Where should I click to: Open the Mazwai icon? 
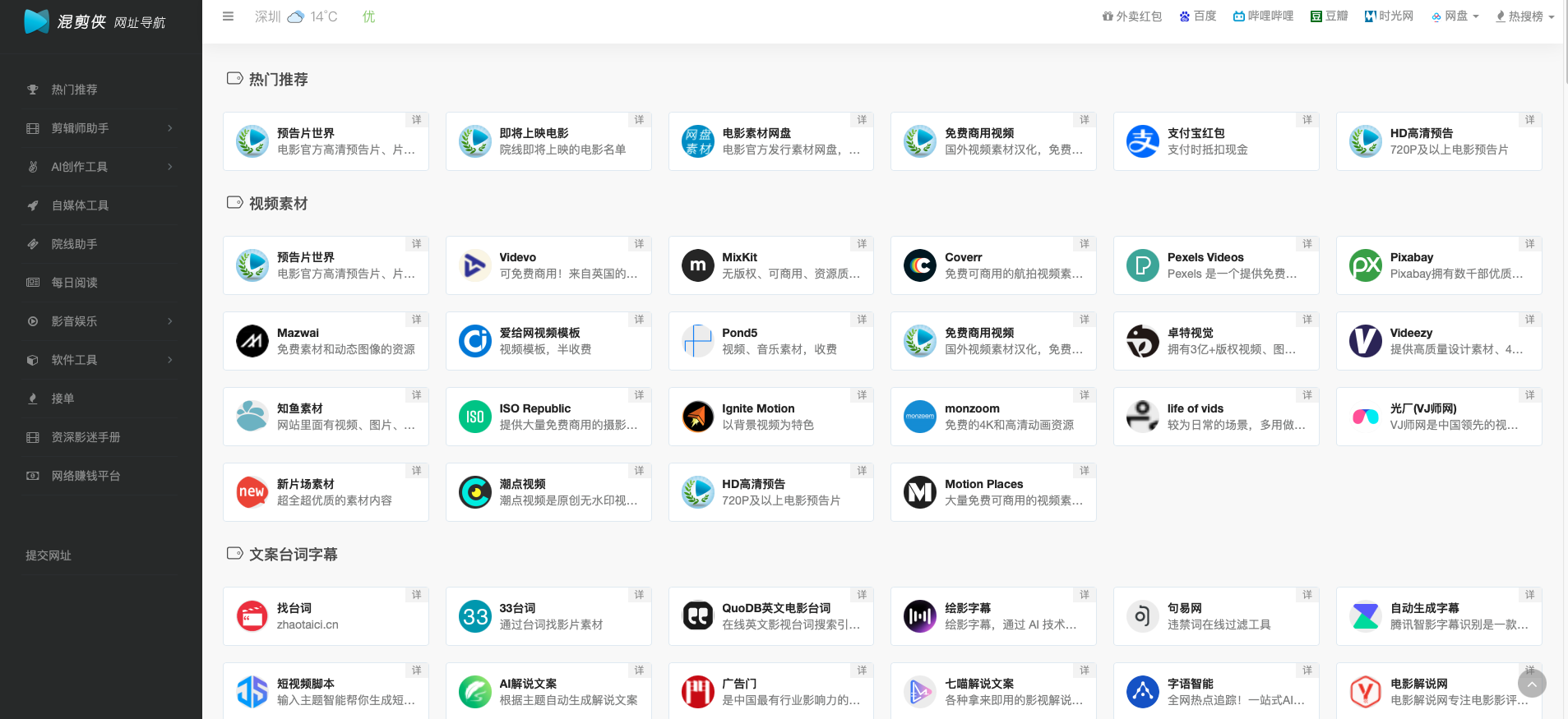(252, 341)
